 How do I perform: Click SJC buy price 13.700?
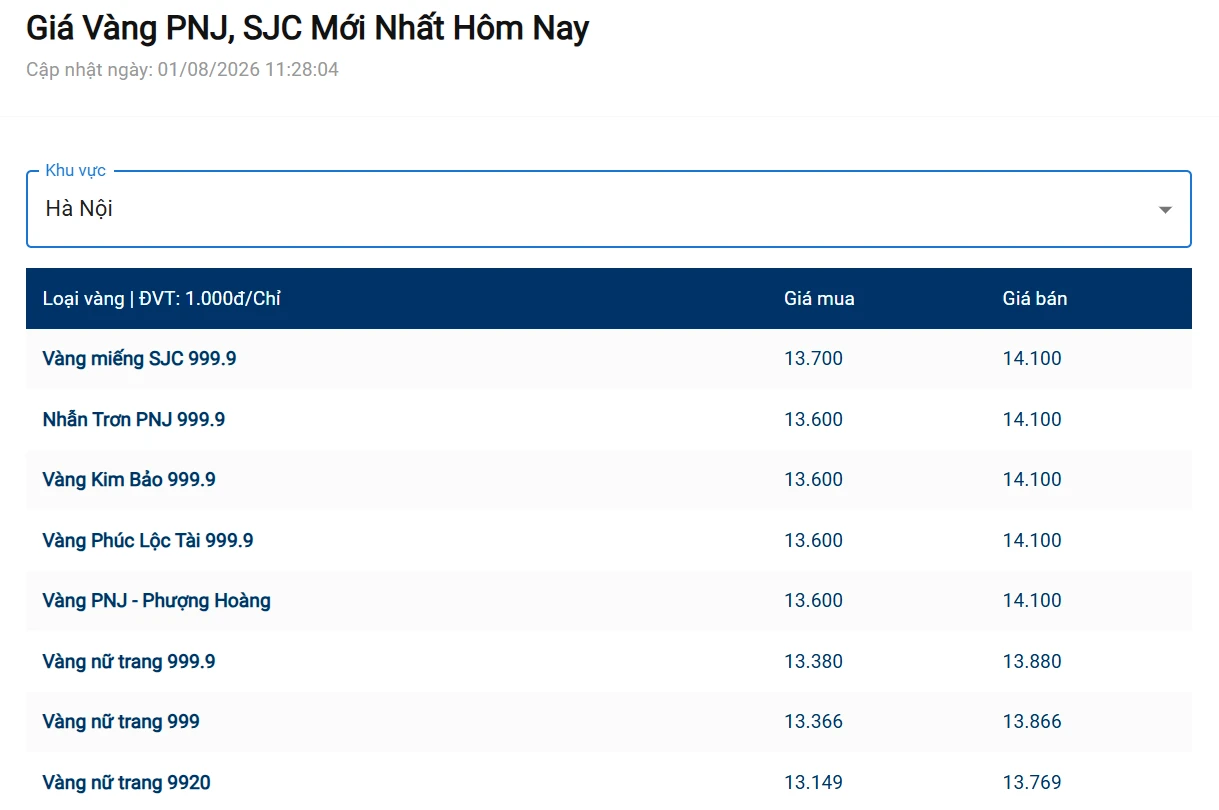pyautogui.click(x=813, y=358)
